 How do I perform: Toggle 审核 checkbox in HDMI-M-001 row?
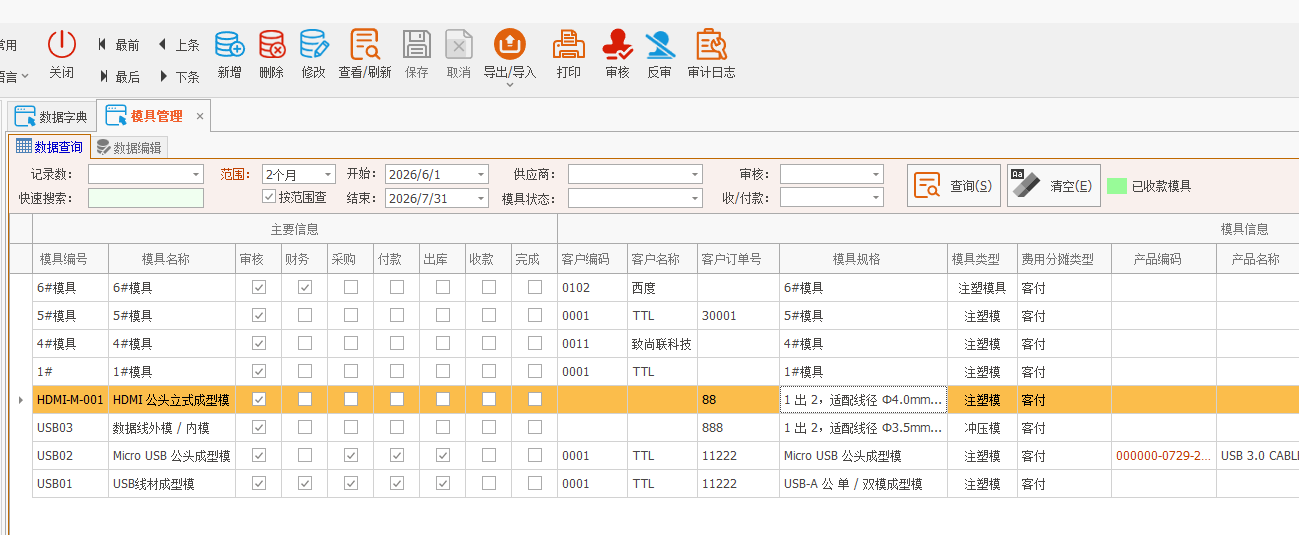pyautogui.click(x=259, y=399)
